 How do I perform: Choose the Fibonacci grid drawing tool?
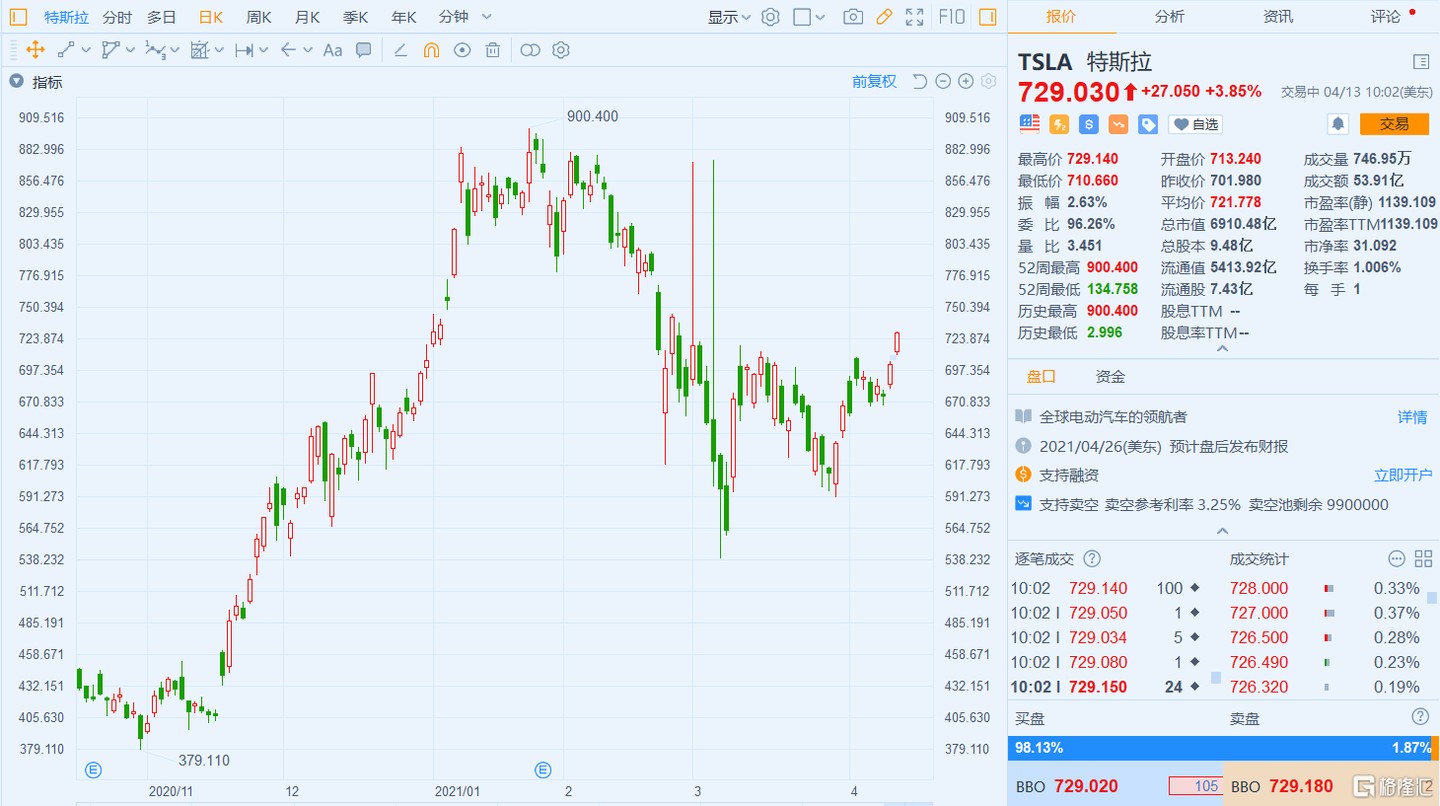(199, 50)
